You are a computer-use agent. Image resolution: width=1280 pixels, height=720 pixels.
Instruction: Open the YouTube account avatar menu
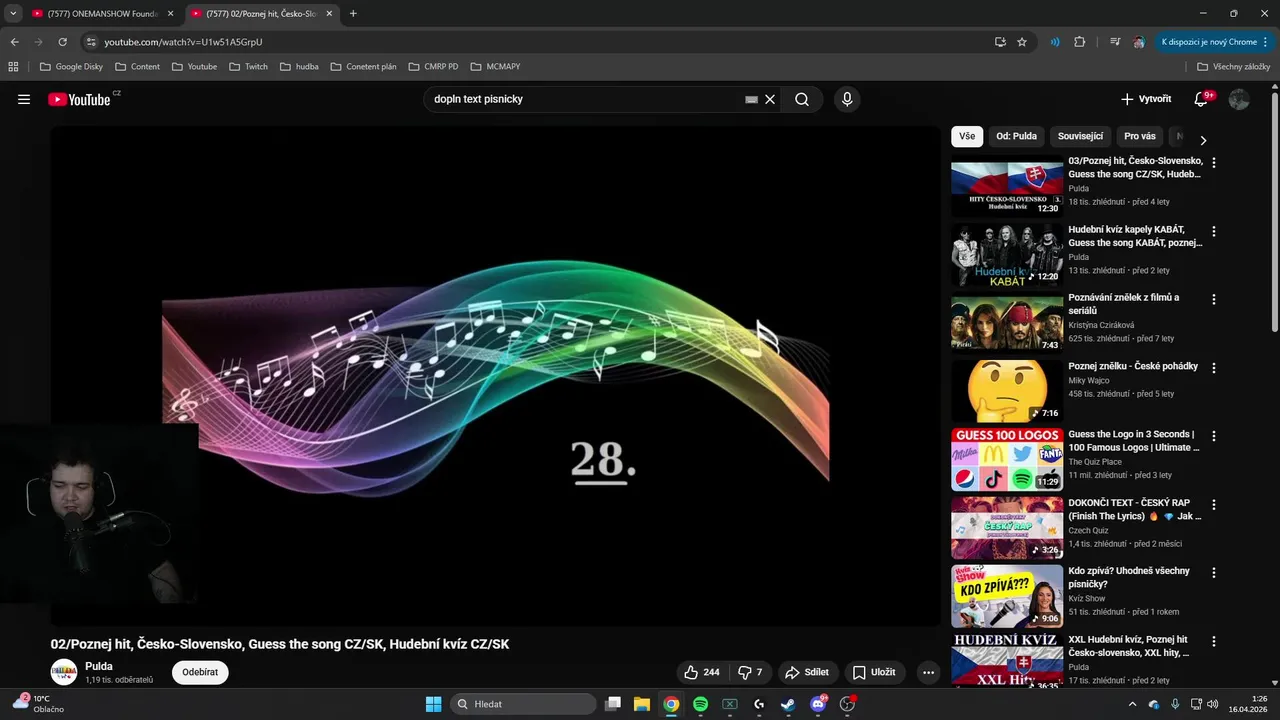point(1239,99)
